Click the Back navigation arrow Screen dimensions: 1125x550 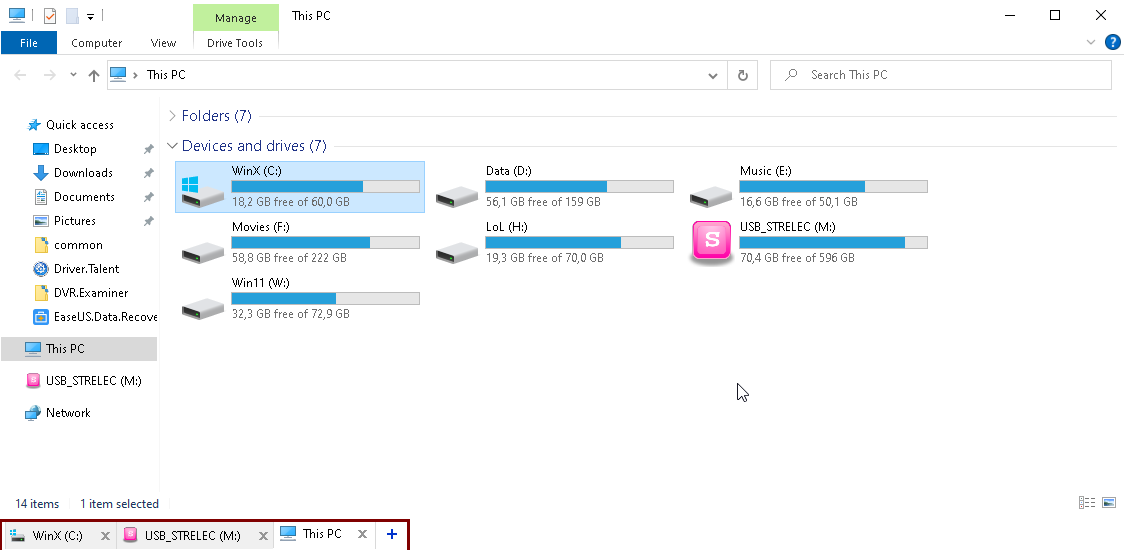click(x=20, y=75)
